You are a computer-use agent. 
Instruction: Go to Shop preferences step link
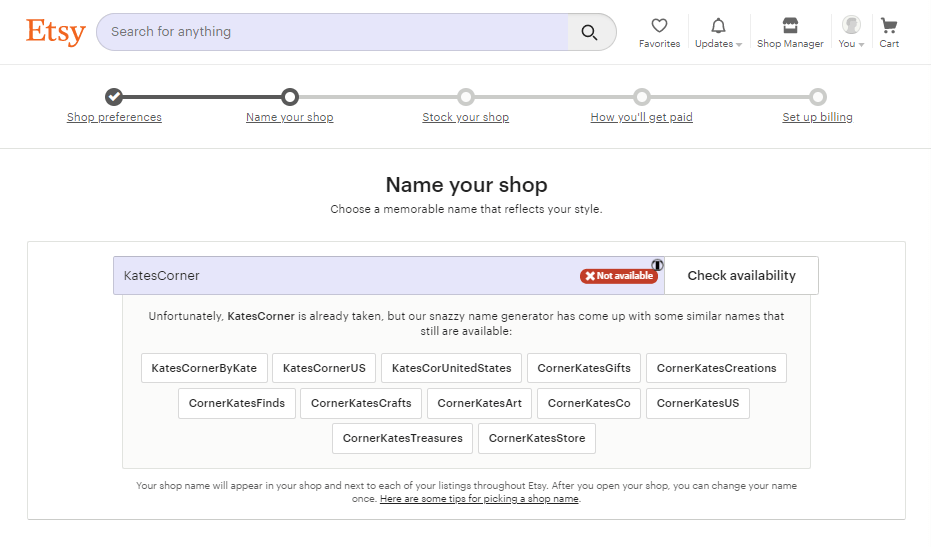114,117
